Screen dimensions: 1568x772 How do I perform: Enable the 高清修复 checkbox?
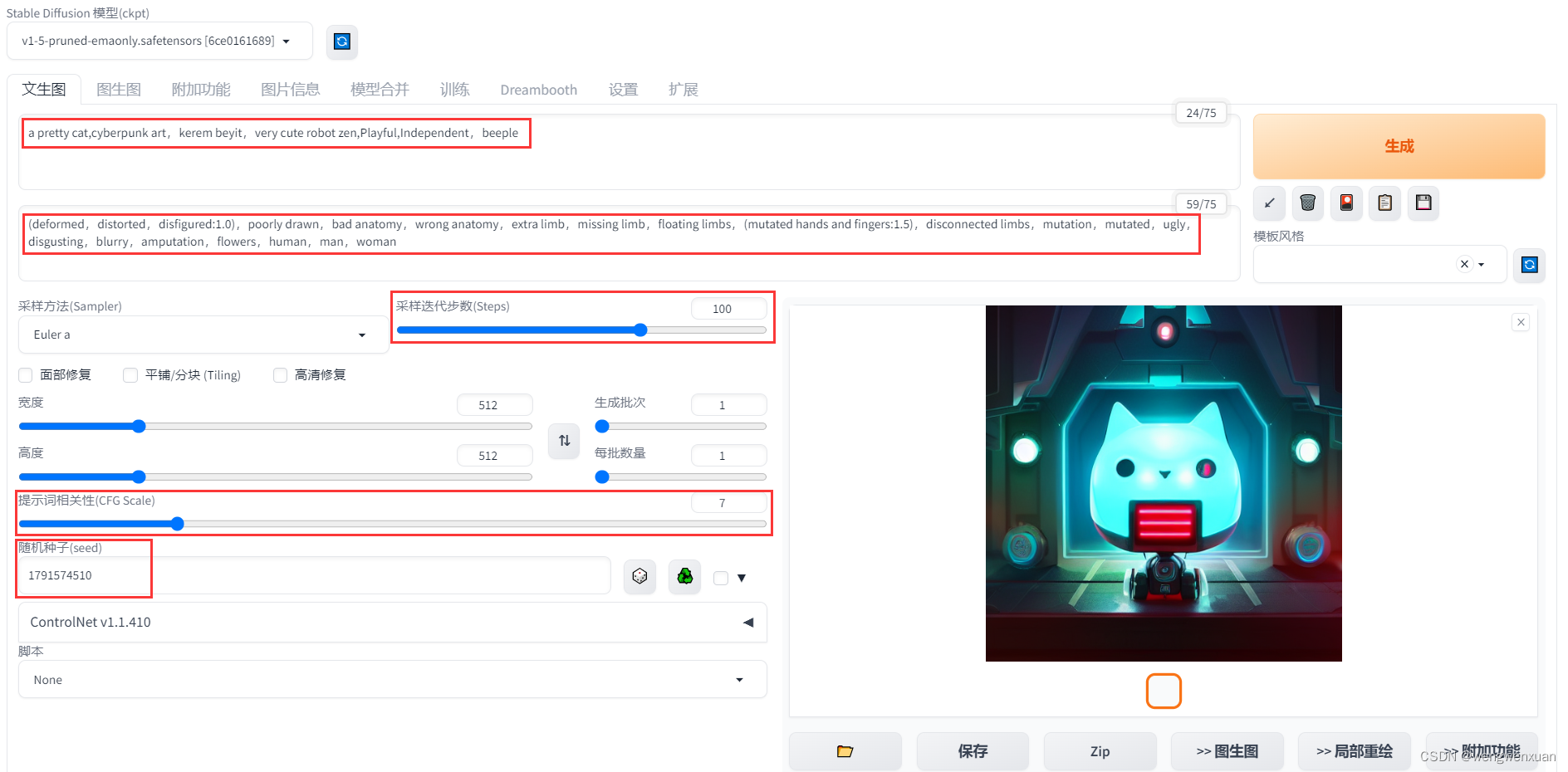point(281,375)
